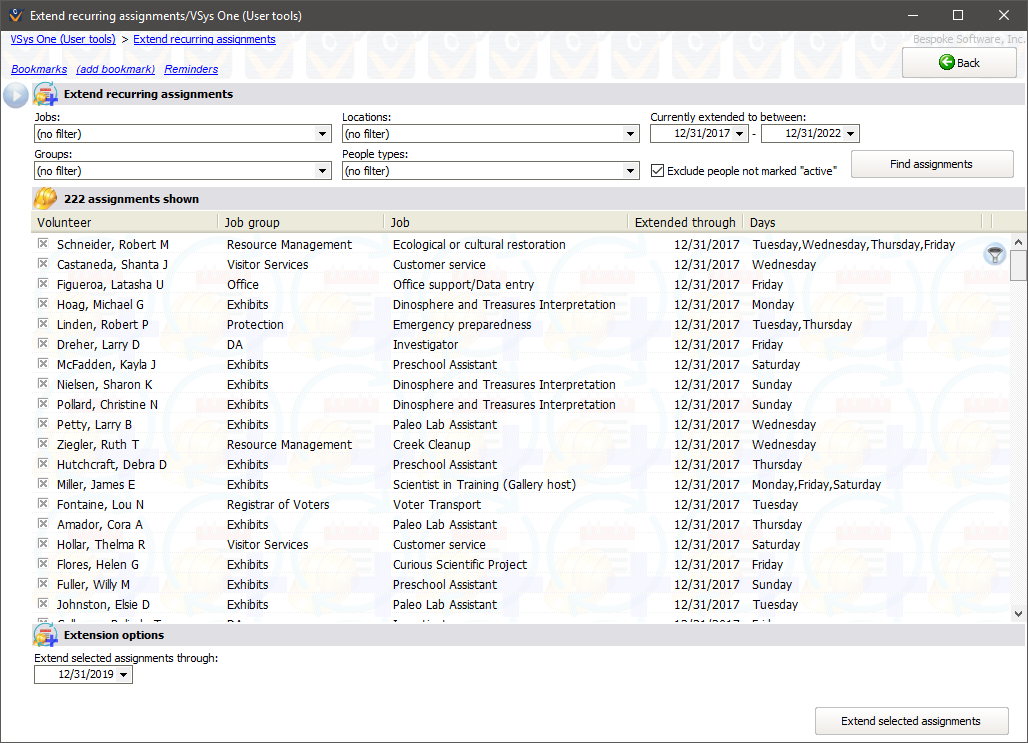
Task: Open the Extend selected assignments through date dropdown
Action: pyautogui.click(x=121, y=674)
